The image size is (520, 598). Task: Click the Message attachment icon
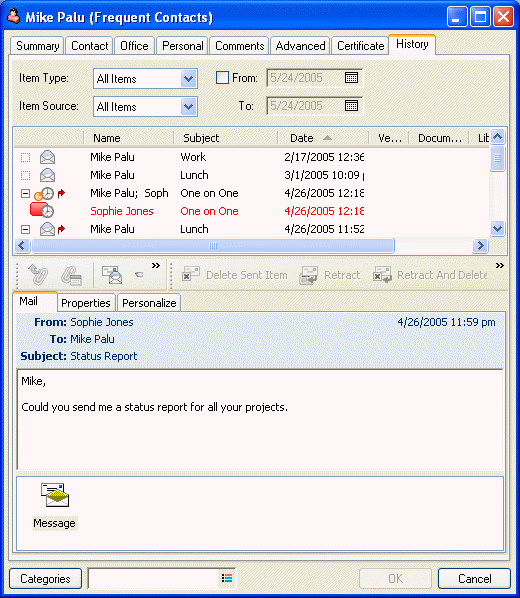coord(55,506)
